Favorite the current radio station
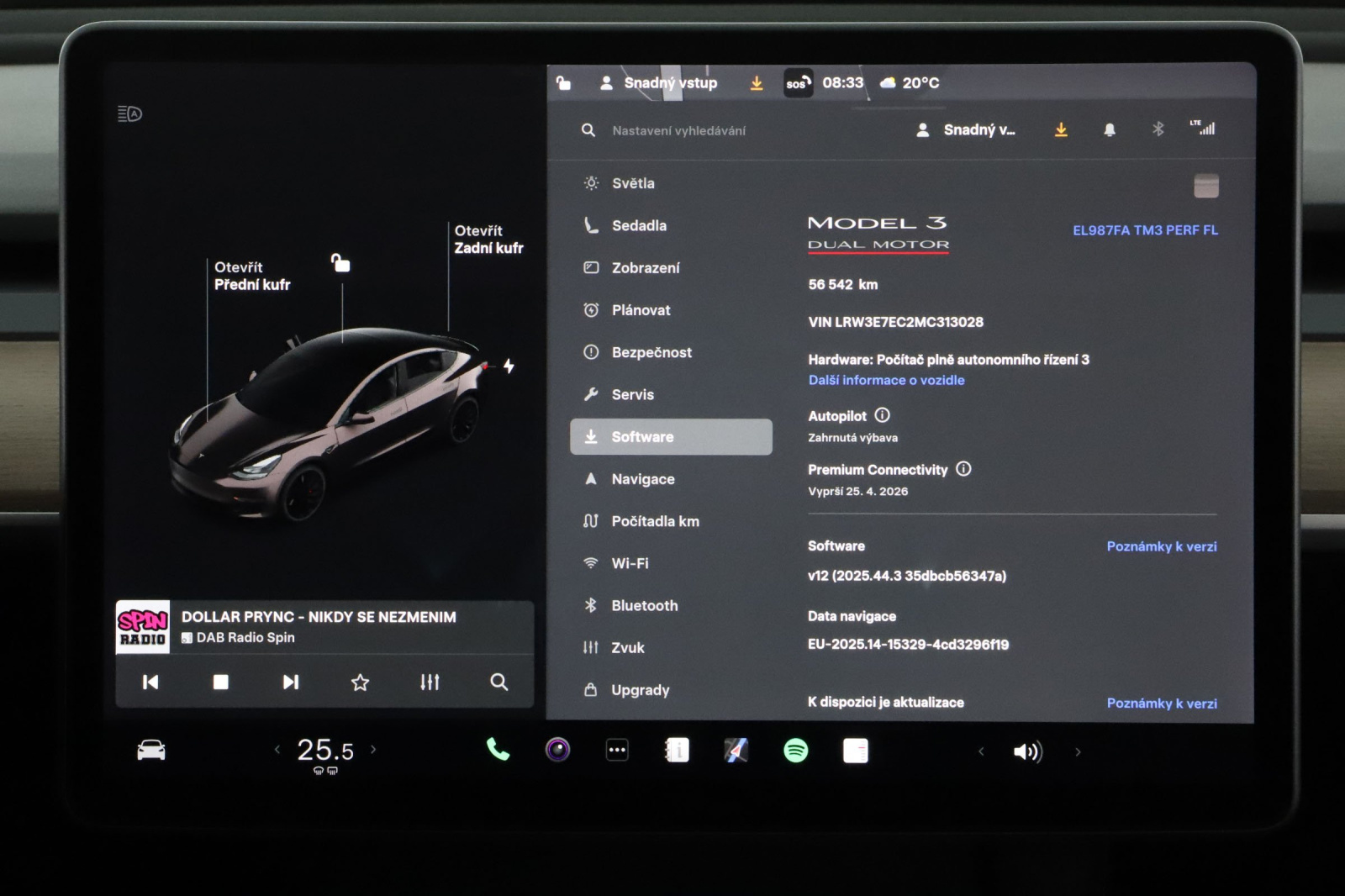The width and height of the screenshot is (1345, 896). click(360, 682)
